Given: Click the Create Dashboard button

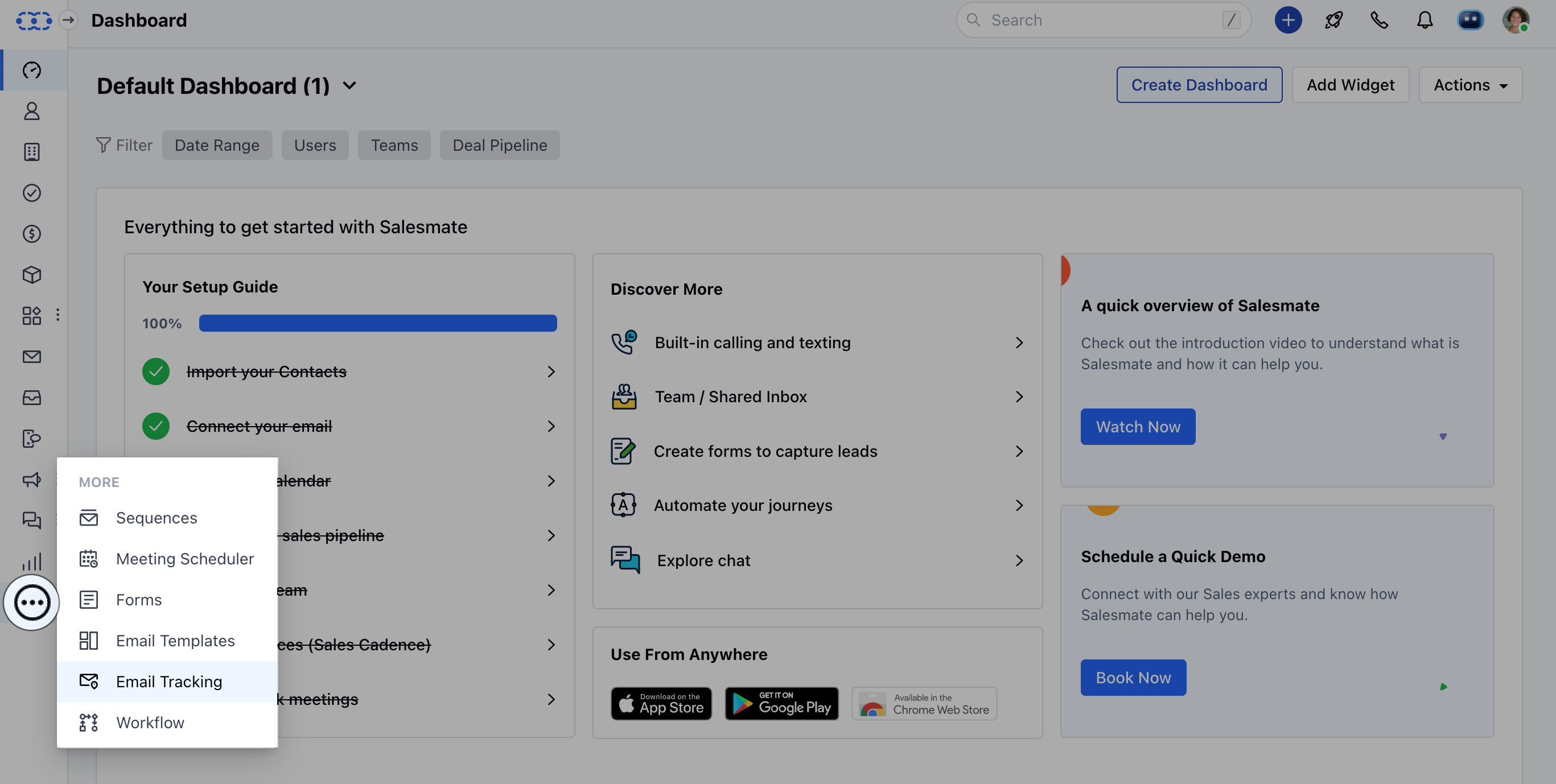Looking at the screenshot, I should coord(1199,85).
